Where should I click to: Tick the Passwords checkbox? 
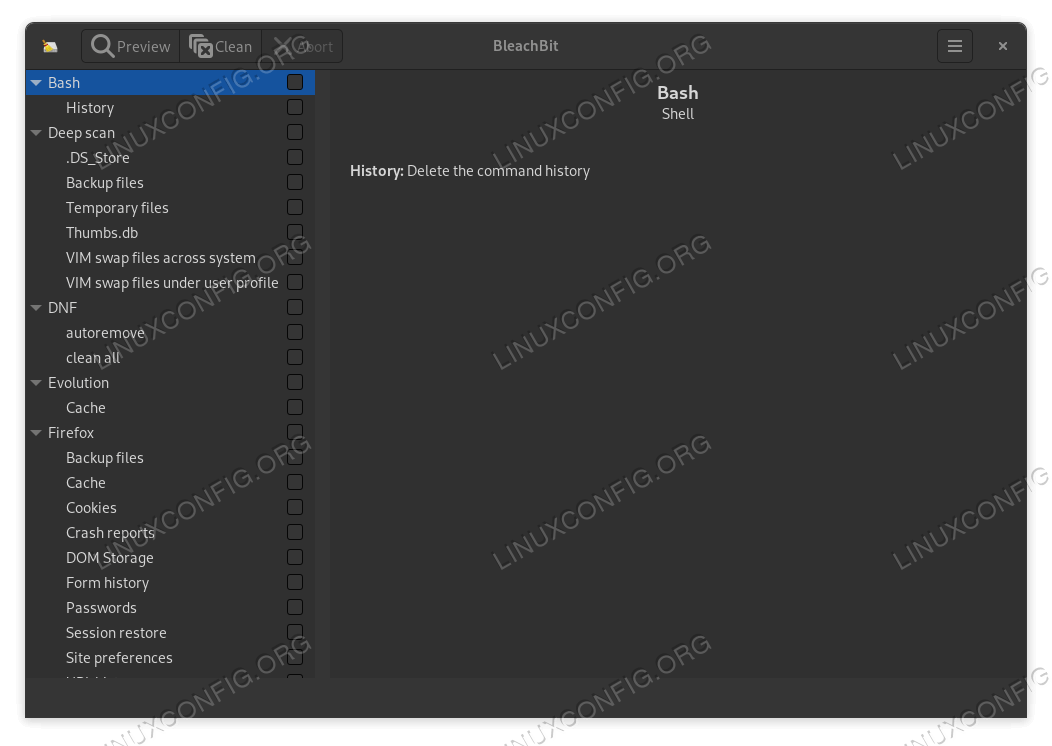pyautogui.click(x=295, y=607)
